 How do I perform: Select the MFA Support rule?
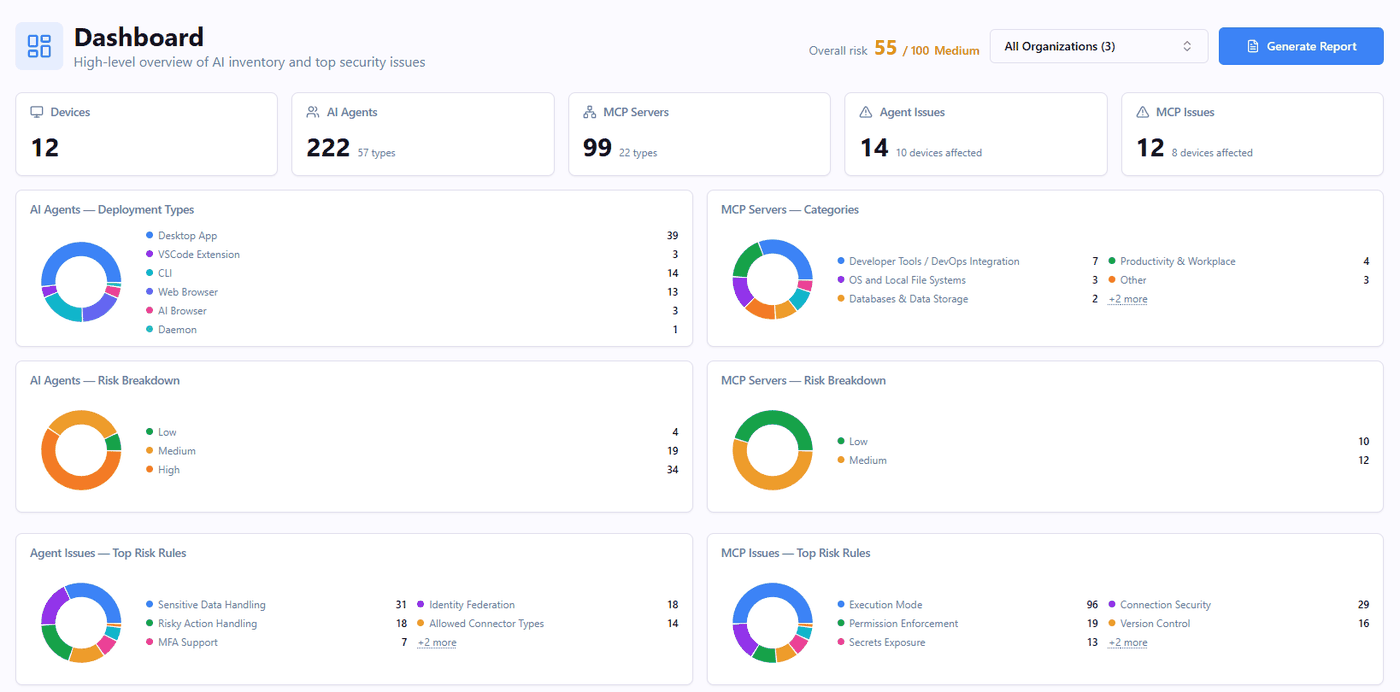point(277,642)
